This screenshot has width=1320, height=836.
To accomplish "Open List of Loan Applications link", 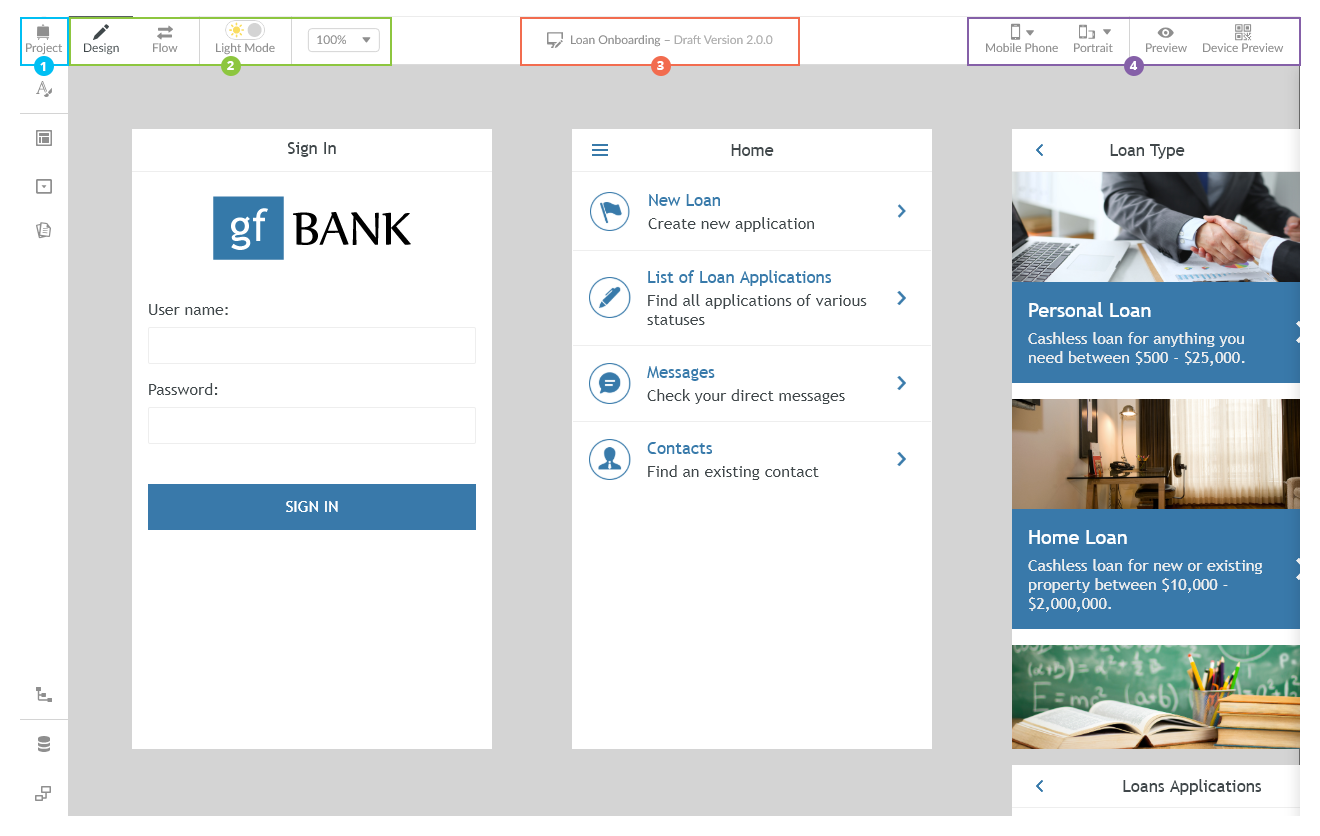I will click(739, 277).
